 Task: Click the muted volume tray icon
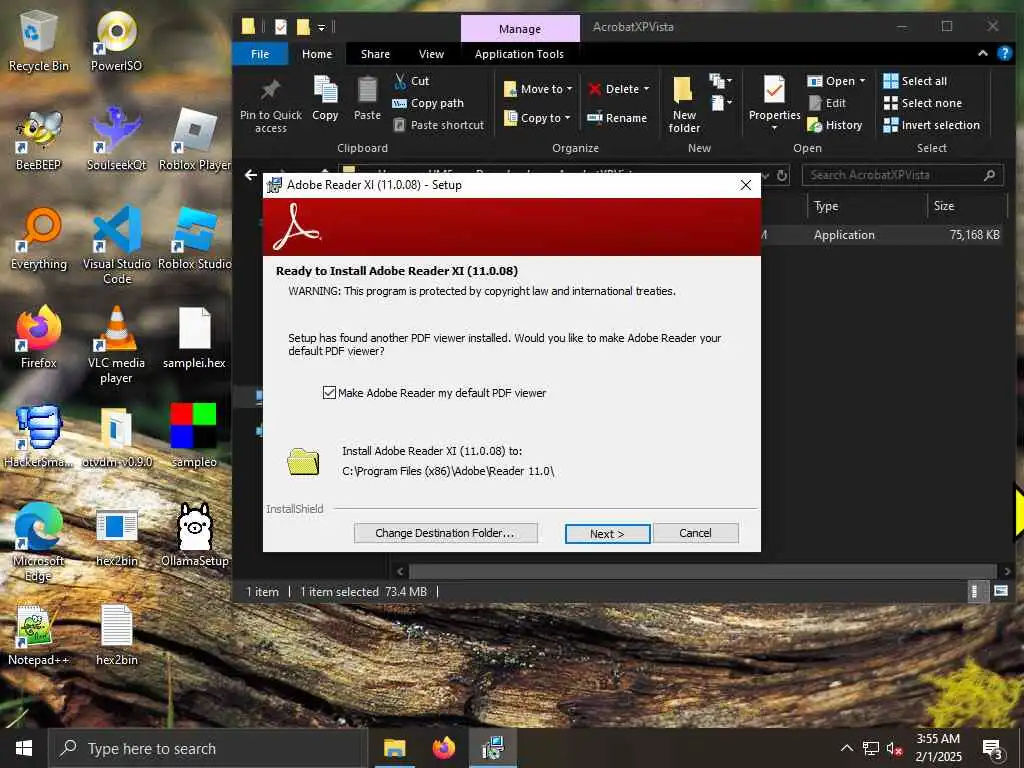(895, 748)
